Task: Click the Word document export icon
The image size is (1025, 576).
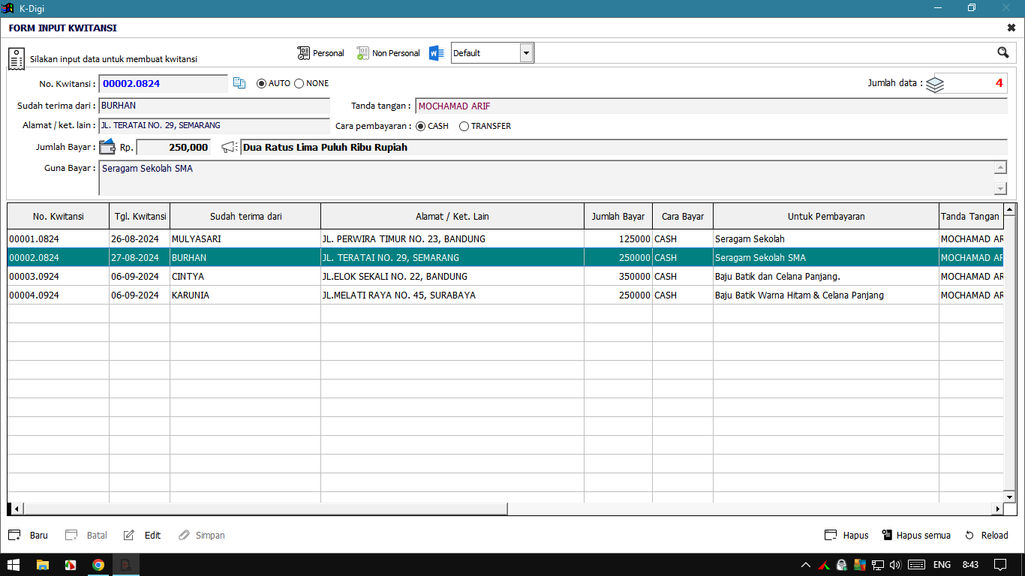Action: tap(436, 53)
